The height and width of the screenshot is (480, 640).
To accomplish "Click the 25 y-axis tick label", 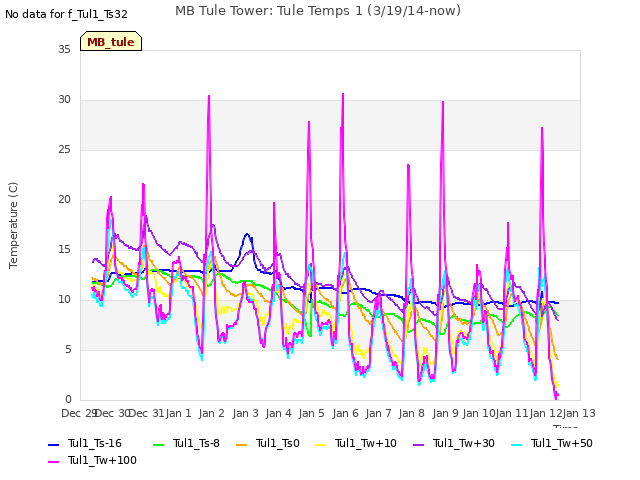I will coord(64,149).
